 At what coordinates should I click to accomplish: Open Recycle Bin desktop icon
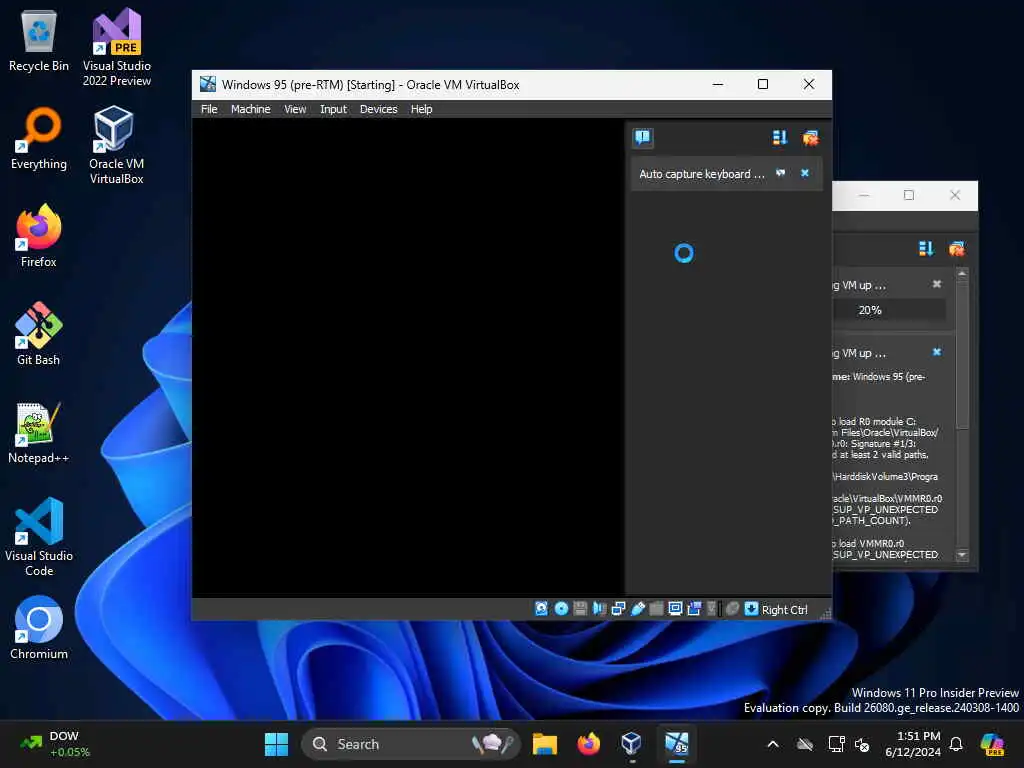39,41
